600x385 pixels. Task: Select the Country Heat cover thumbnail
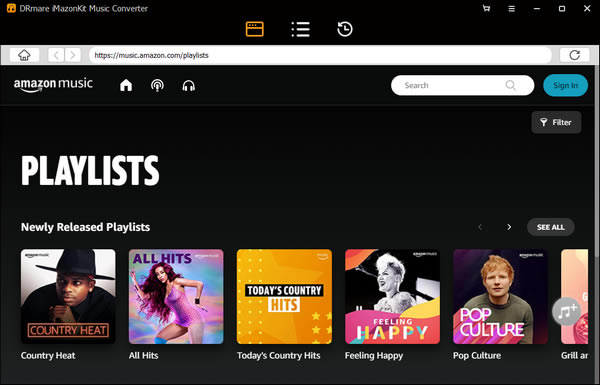click(x=68, y=297)
